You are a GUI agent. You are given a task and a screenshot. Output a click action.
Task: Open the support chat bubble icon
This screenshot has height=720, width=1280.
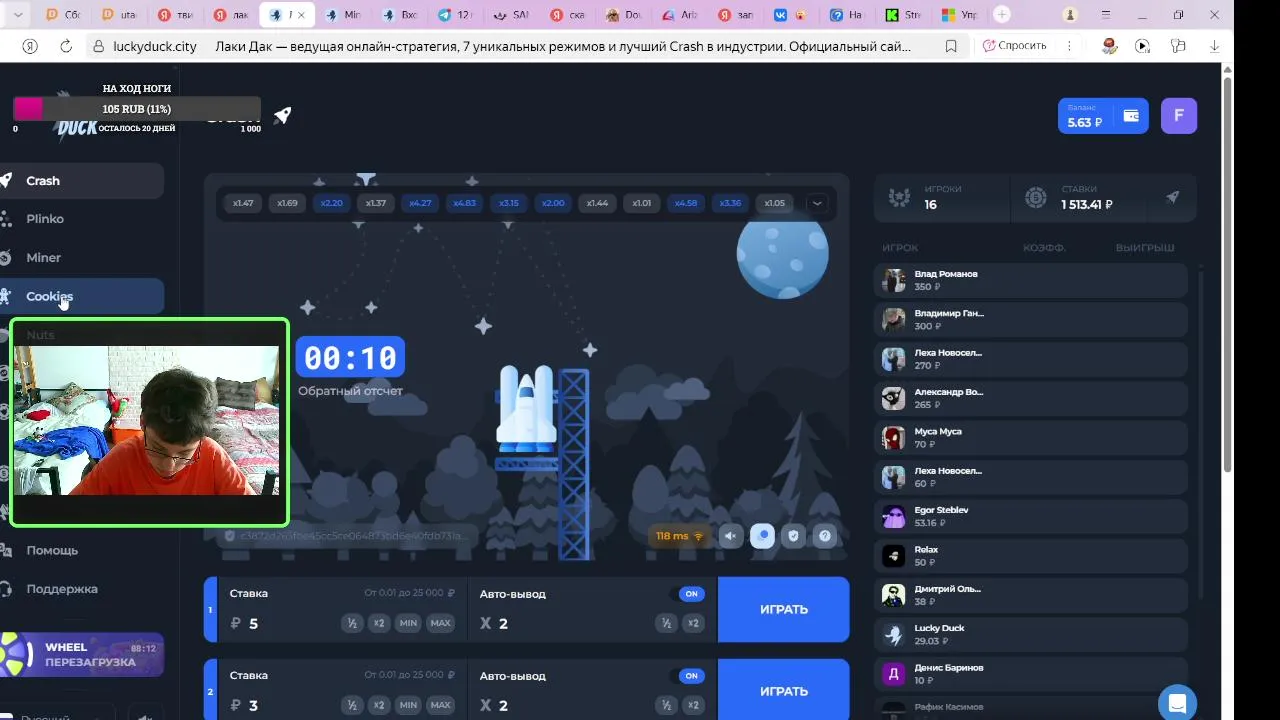(1177, 703)
